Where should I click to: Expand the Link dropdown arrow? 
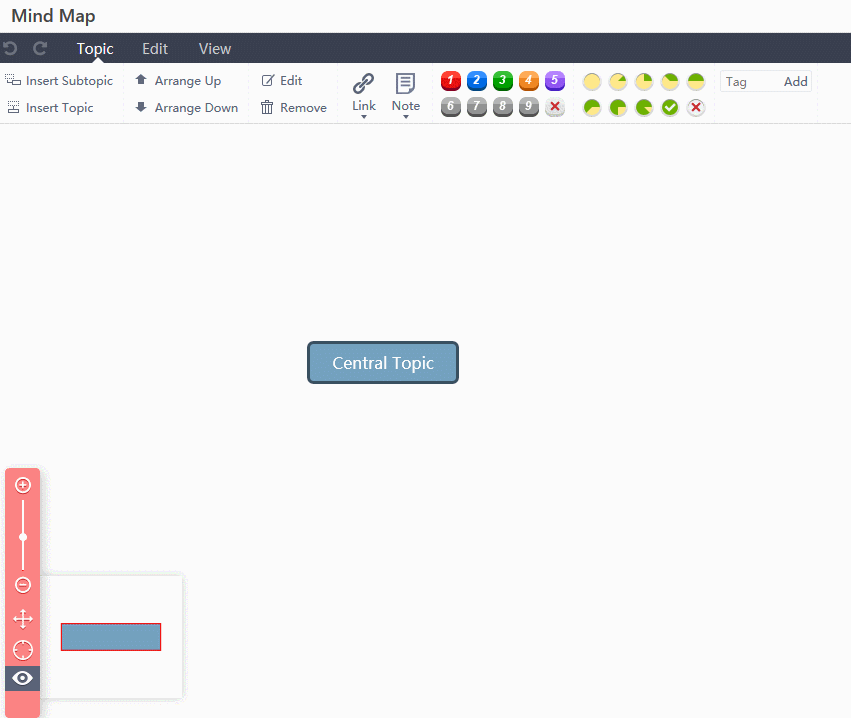coord(364,117)
